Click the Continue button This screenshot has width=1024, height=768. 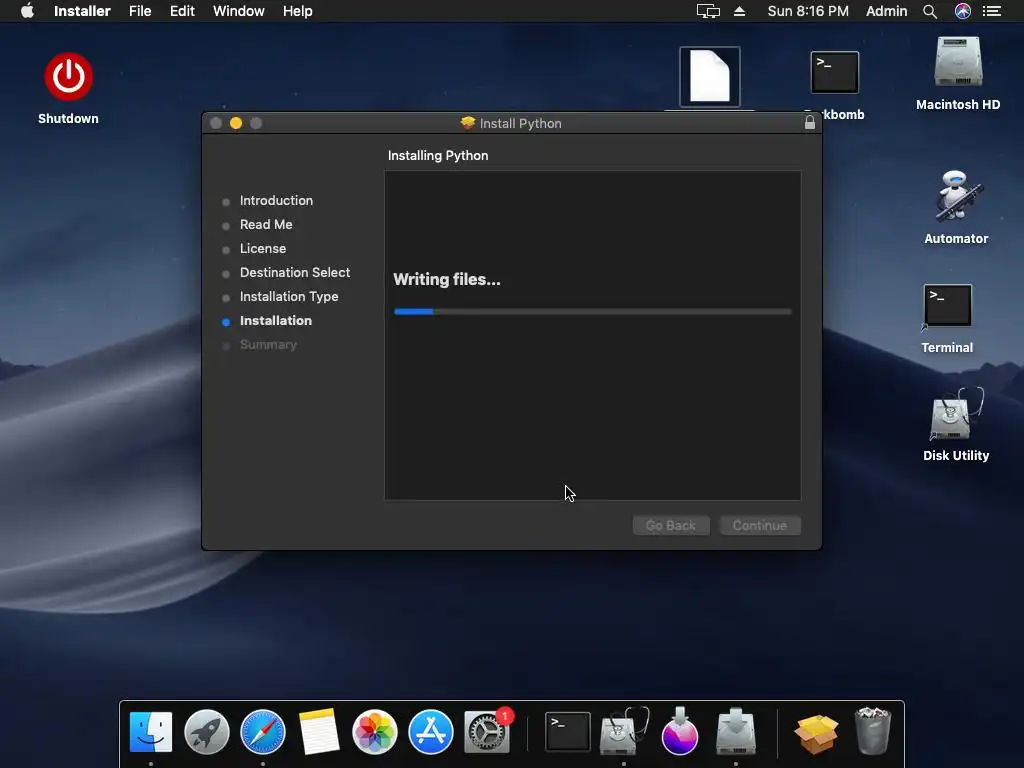[x=760, y=526]
